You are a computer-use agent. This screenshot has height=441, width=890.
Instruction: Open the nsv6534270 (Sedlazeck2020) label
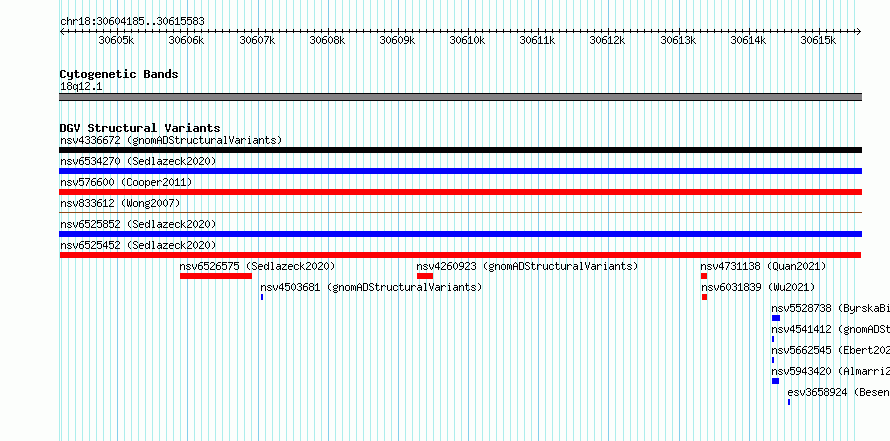point(138,161)
